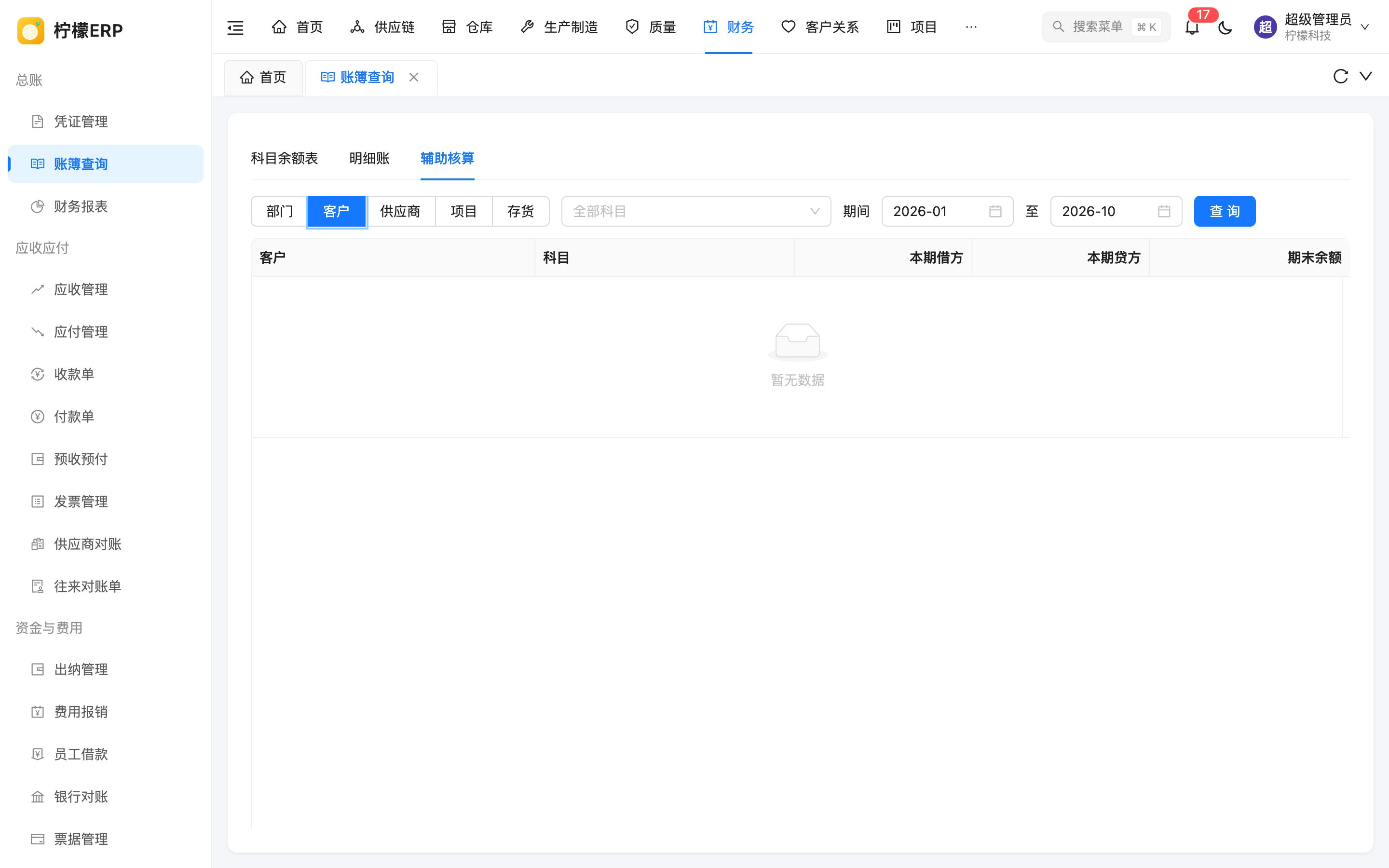The image size is (1389, 868).
Task: Toggle dark mode with the moon icon
Action: click(x=1225, y=27)
